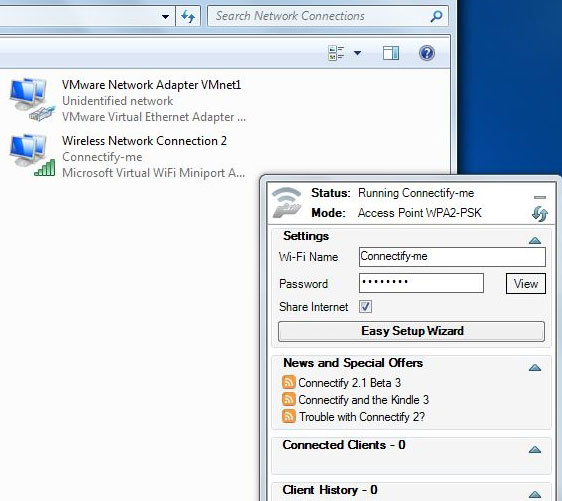This screenshot has height=501, width=562.
Task: Click the Wi-Fi Name input field
Action: pos(452,257)
